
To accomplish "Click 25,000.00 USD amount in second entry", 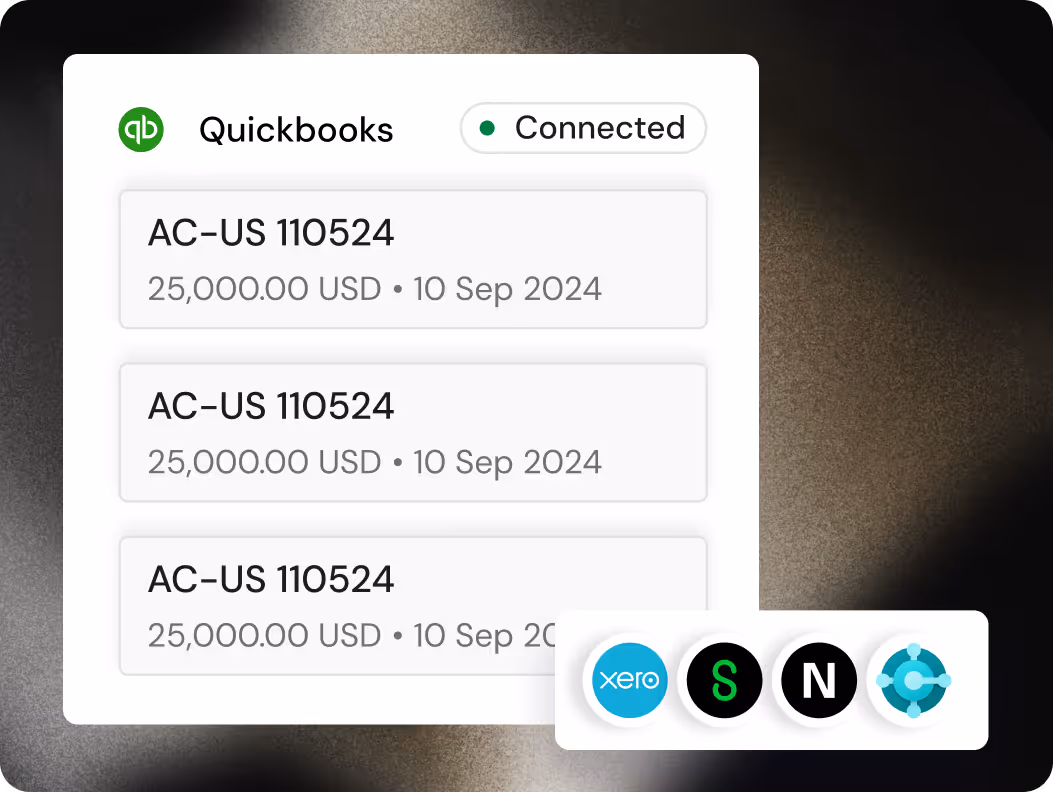I will [x=265, y=463].
